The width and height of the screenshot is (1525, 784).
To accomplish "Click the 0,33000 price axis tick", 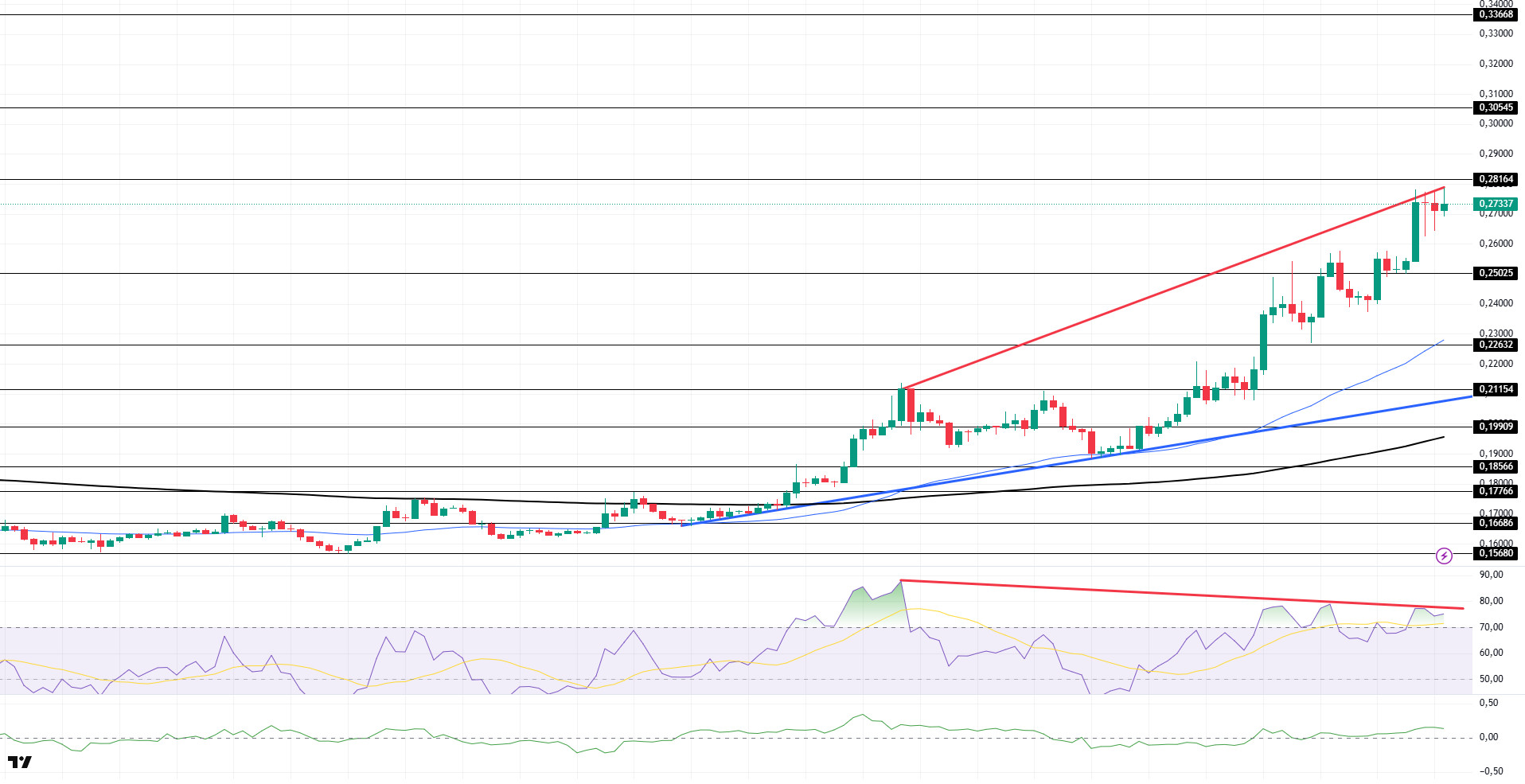I will [x=1496, y=33].
